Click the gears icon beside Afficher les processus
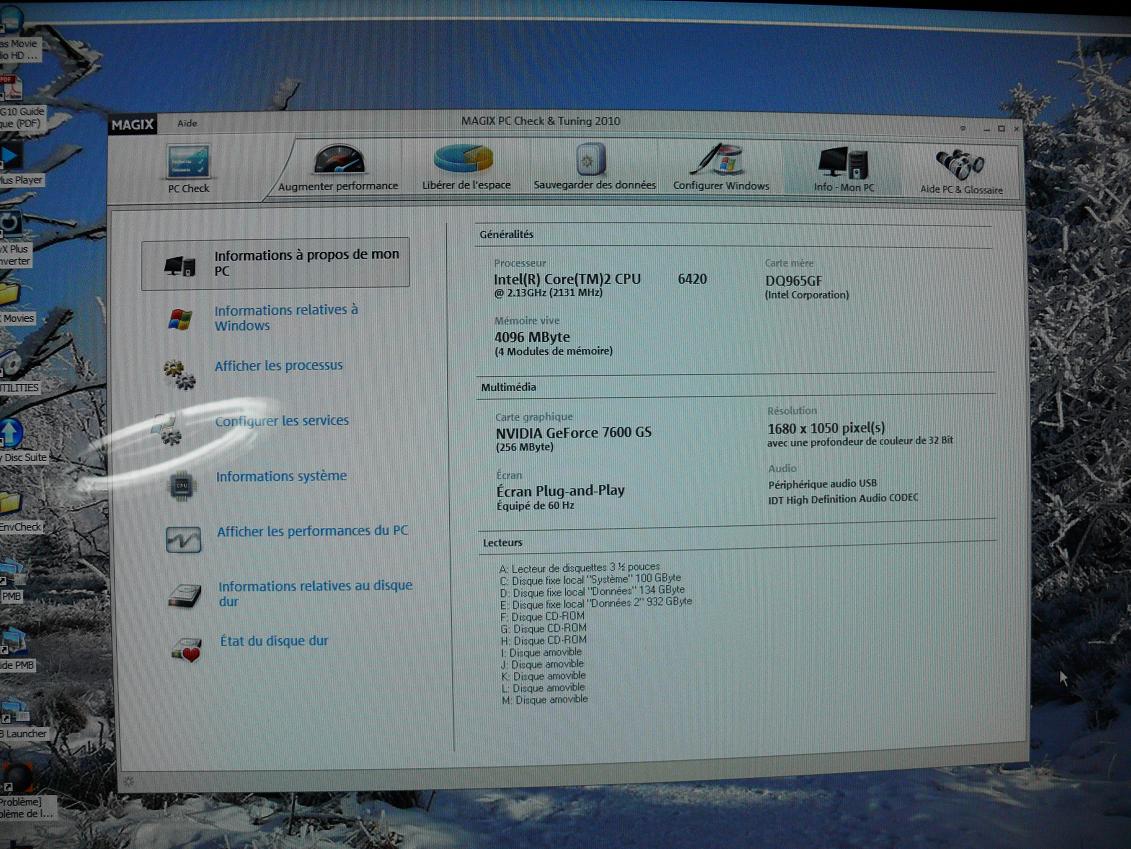 pos(179,374)
